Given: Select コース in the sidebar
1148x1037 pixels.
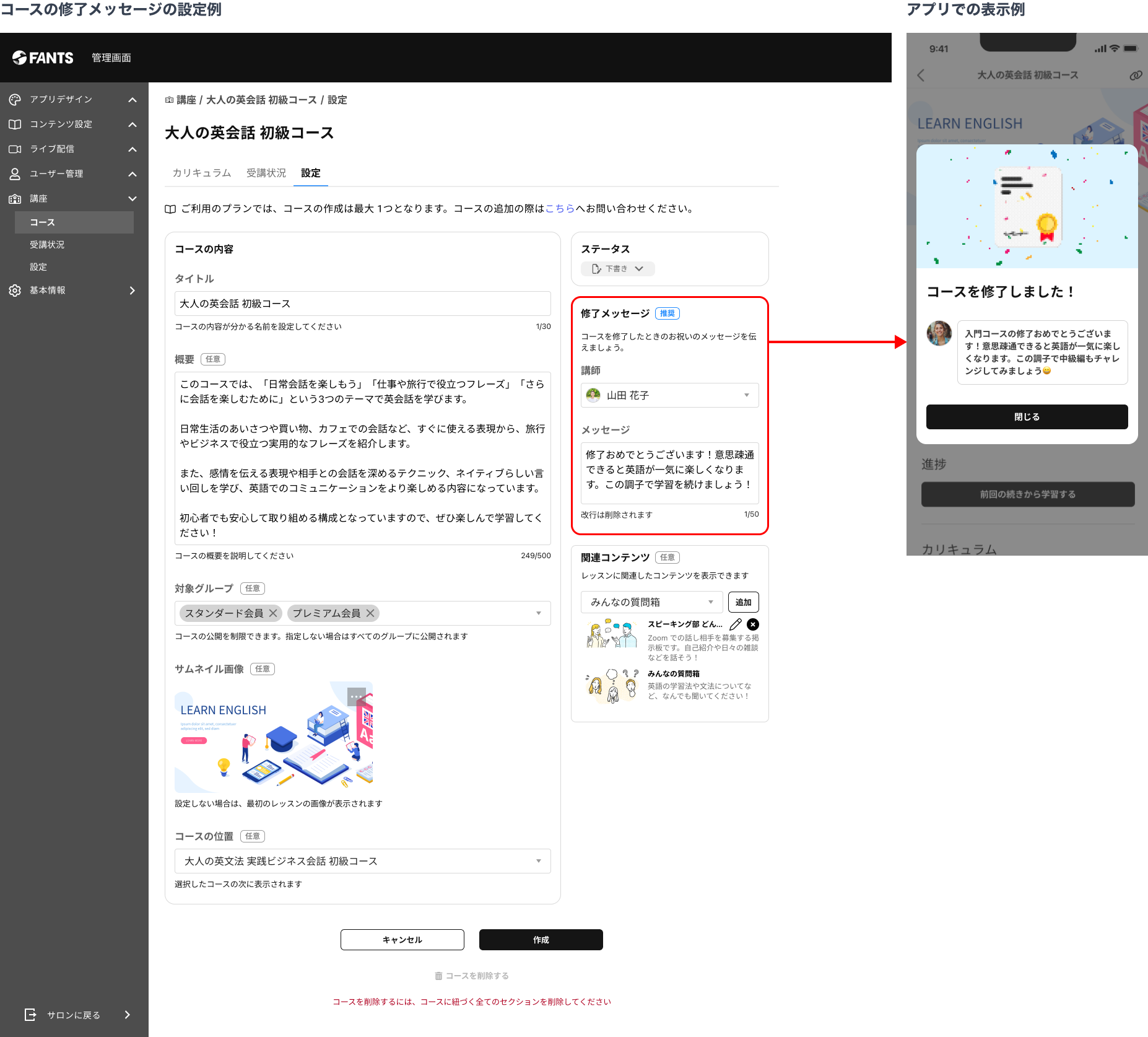Looking at the screenshot, I should pos(74,222).
